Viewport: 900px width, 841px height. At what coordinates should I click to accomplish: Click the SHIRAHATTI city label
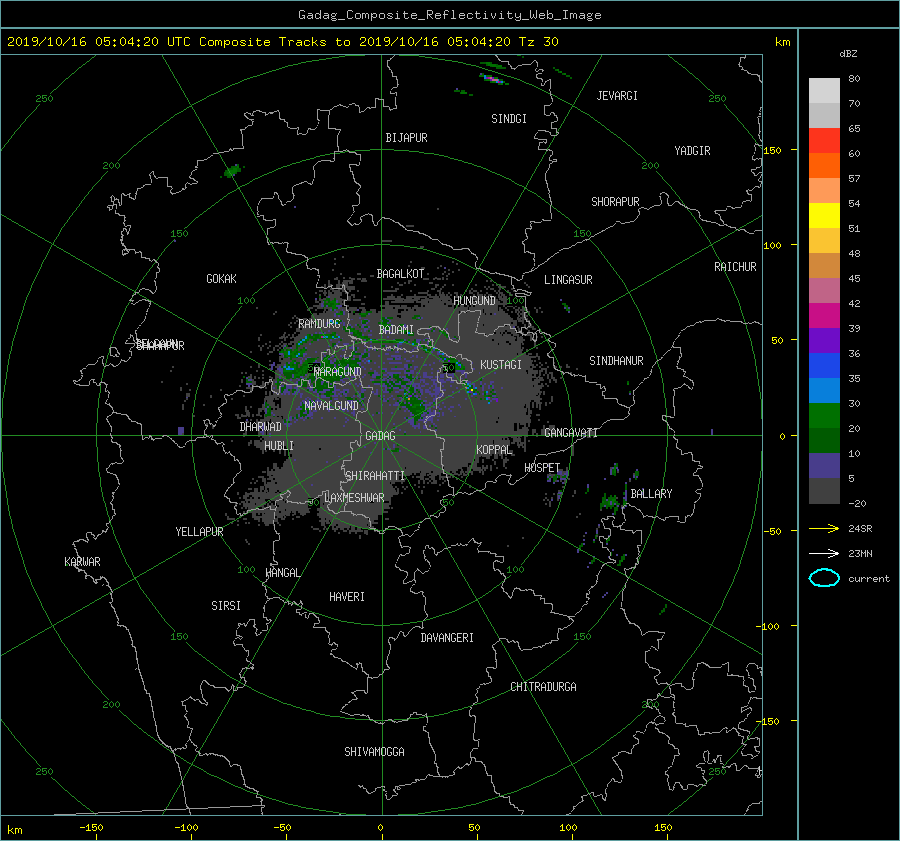click(375, 476)
